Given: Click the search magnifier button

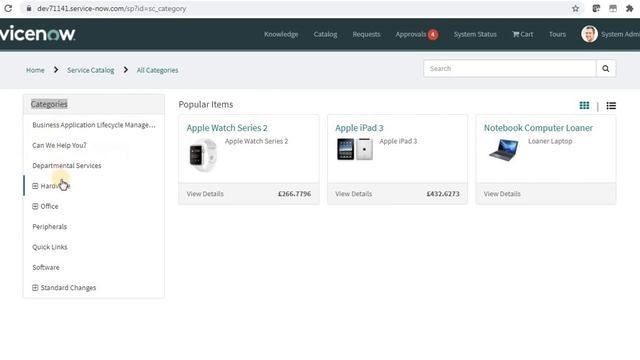Looking at the screenshot, I should coord(606,69).
